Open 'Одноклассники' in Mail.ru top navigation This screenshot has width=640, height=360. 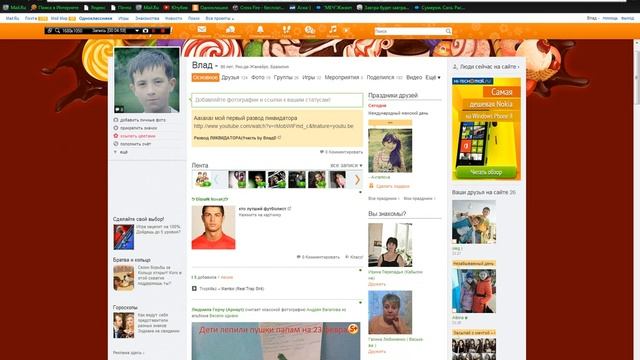point(96,18)
